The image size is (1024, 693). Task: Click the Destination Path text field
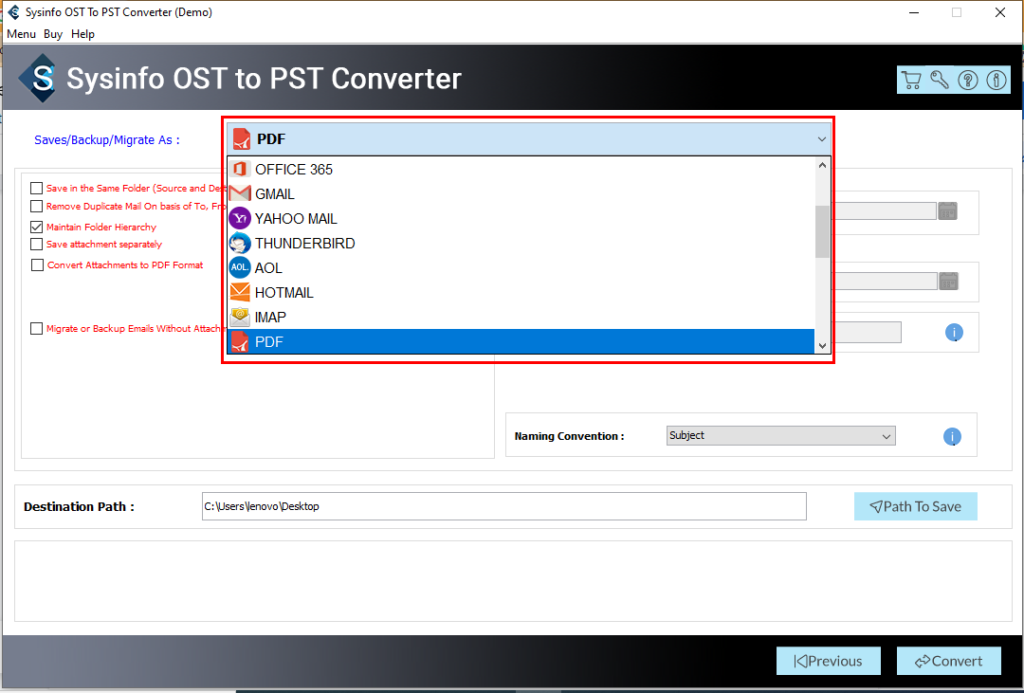click(x=504, y=506)
